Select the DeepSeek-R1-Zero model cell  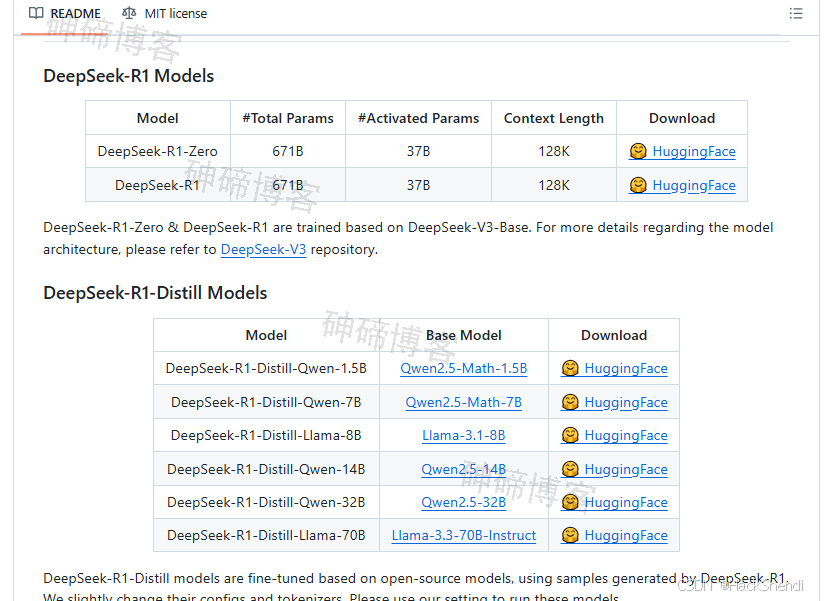(x=158, y=151)
